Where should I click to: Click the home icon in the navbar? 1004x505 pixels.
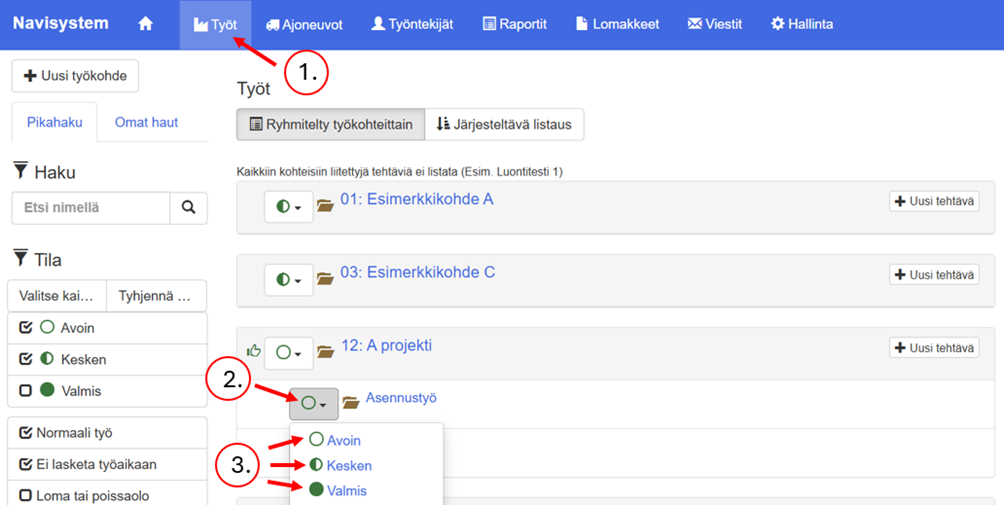point(145,24)
